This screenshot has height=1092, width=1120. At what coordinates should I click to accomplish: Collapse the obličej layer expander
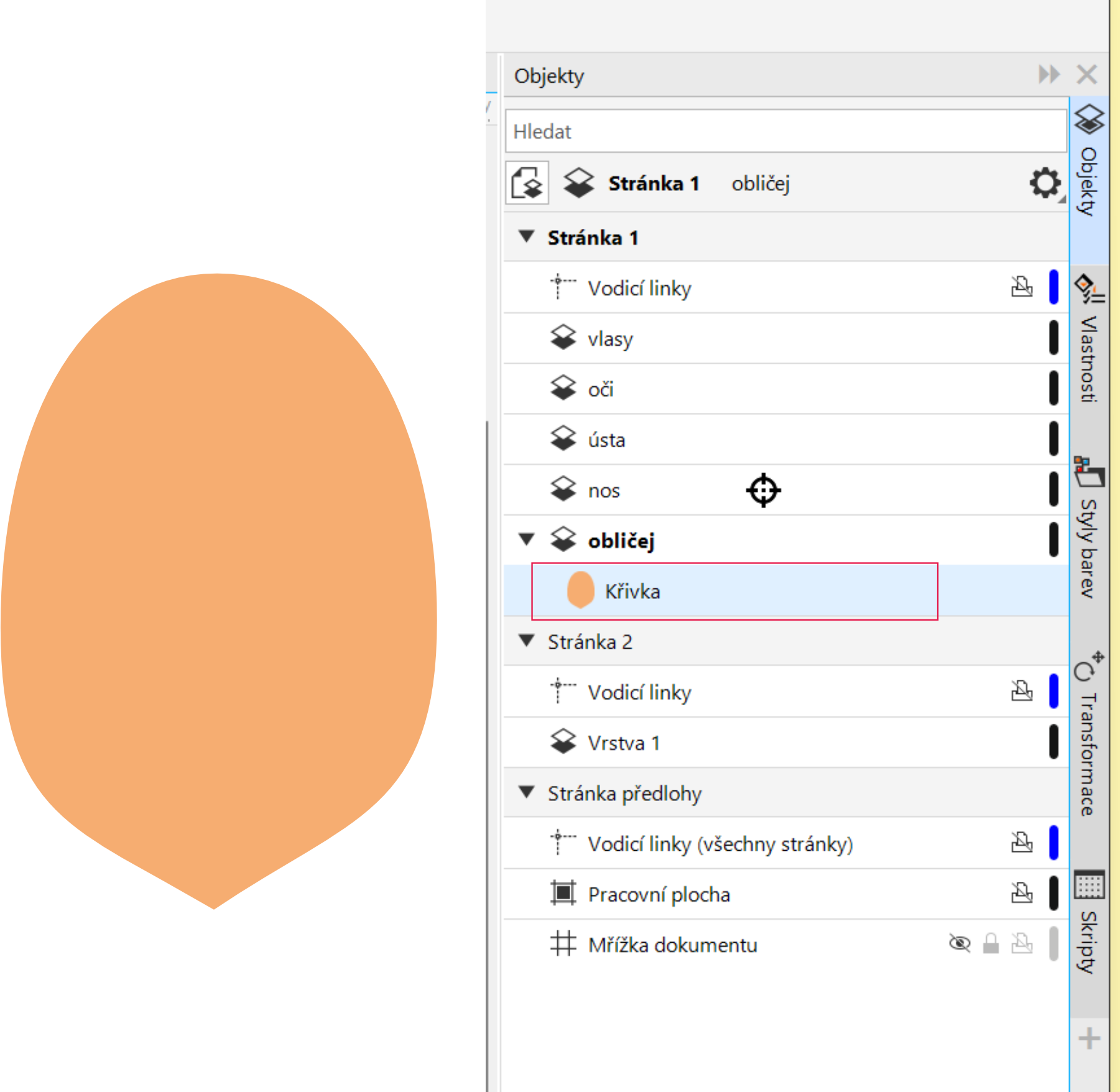[527, 540]
